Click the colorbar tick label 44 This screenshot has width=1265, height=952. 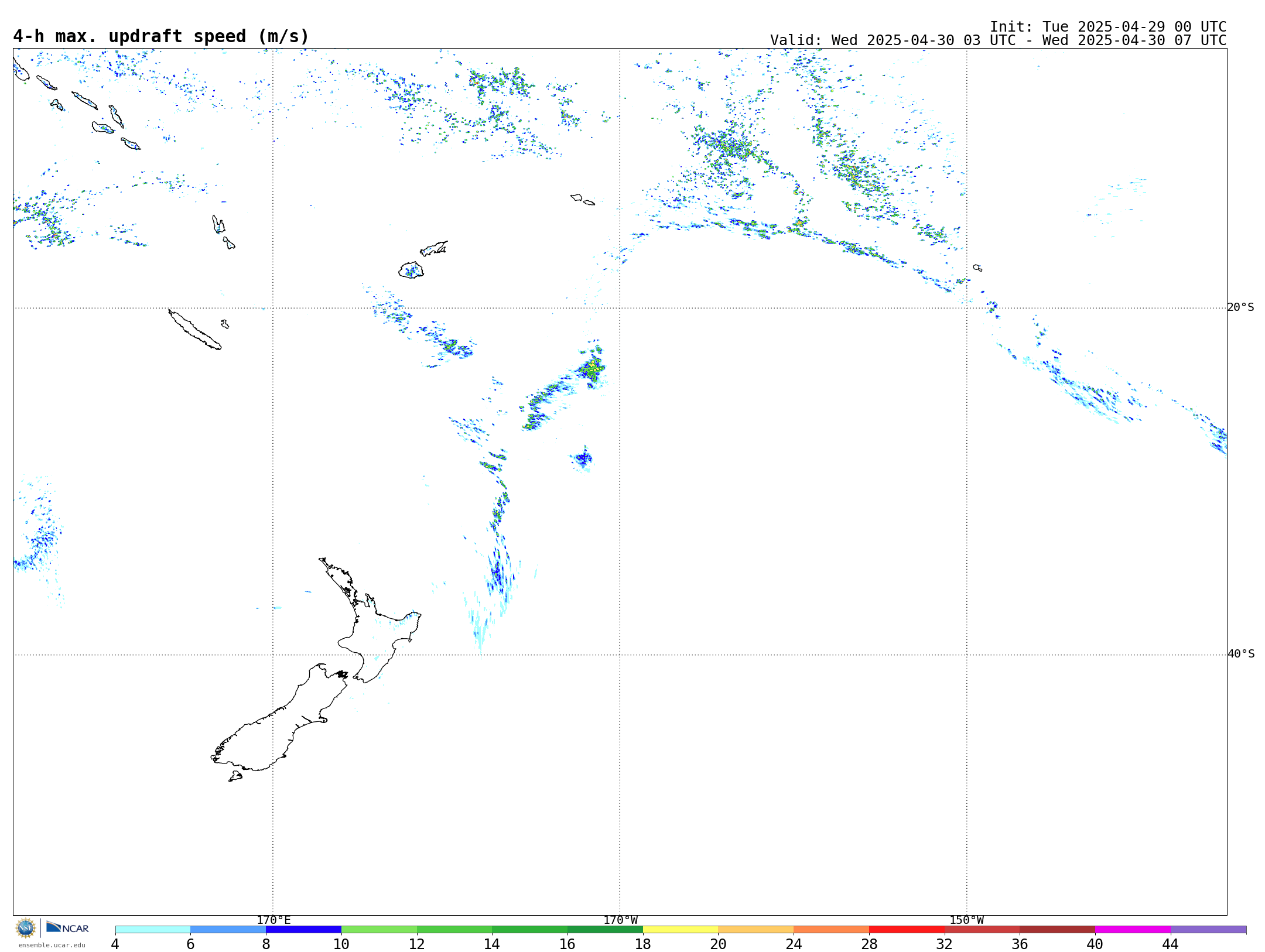click(1171, 944)
